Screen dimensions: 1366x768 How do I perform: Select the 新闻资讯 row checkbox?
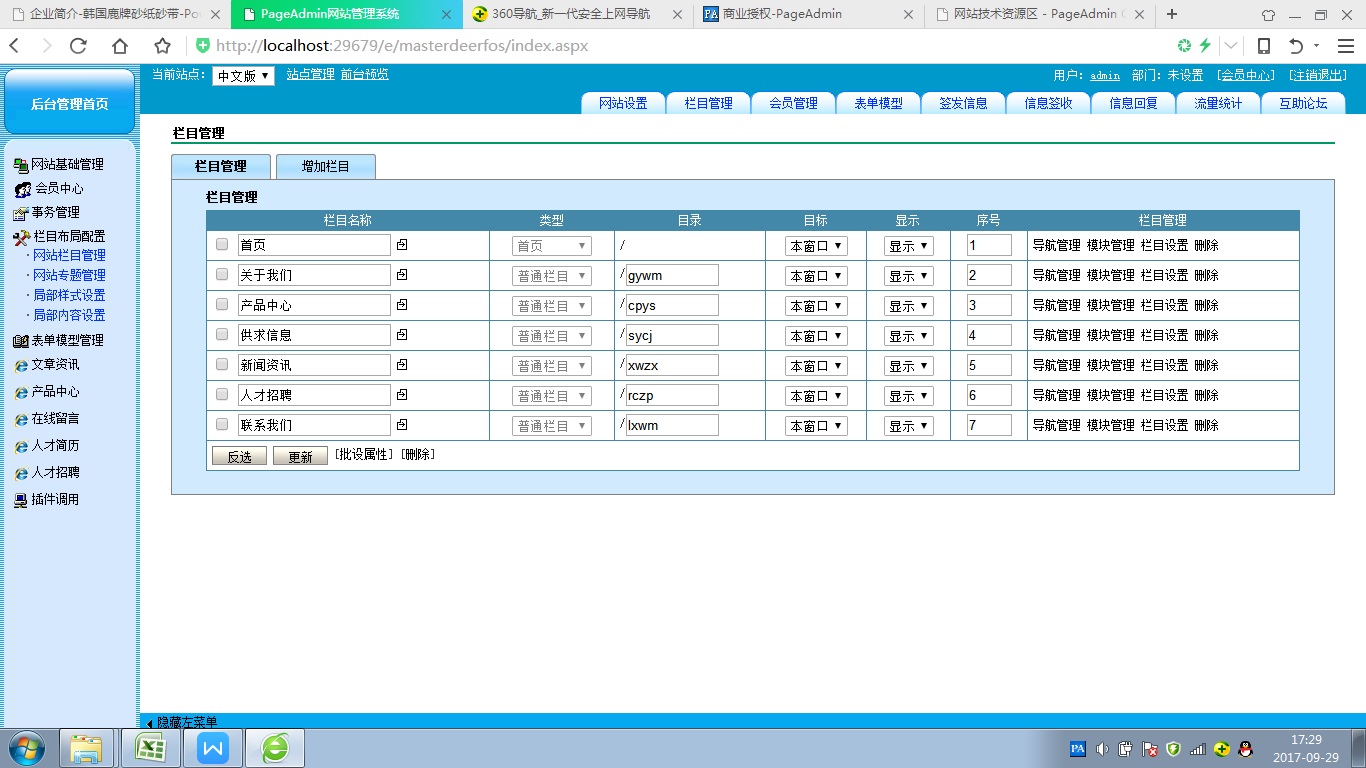222,365
